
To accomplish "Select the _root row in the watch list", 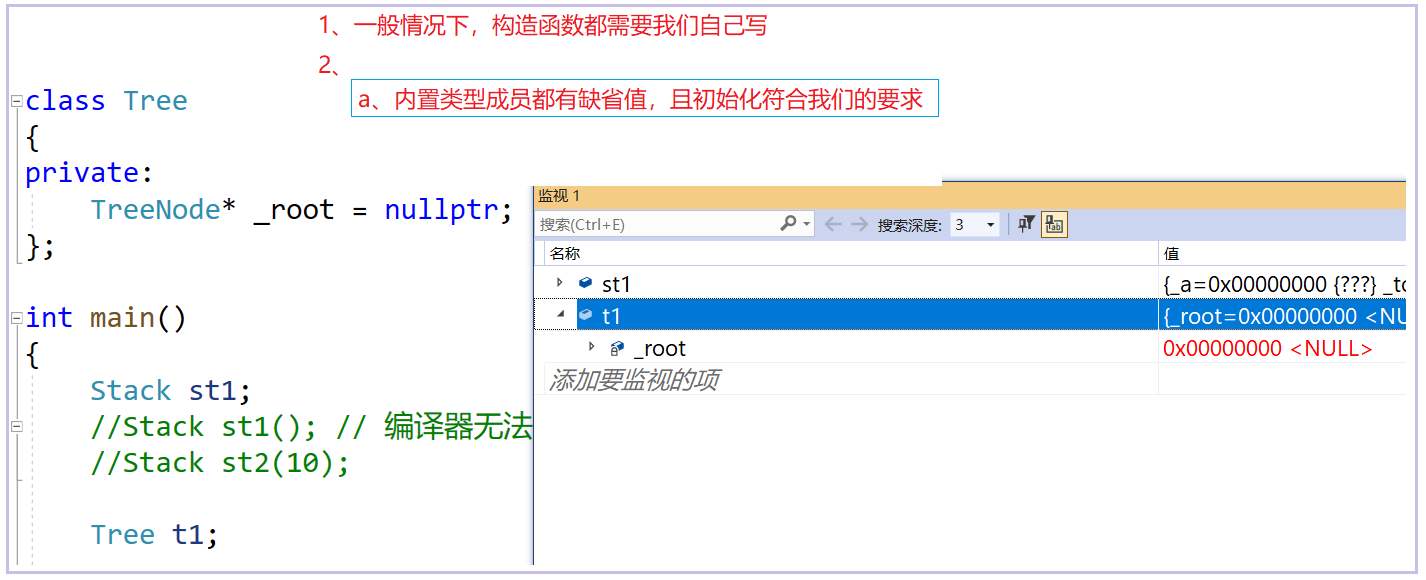I will [x=700, y=348].
